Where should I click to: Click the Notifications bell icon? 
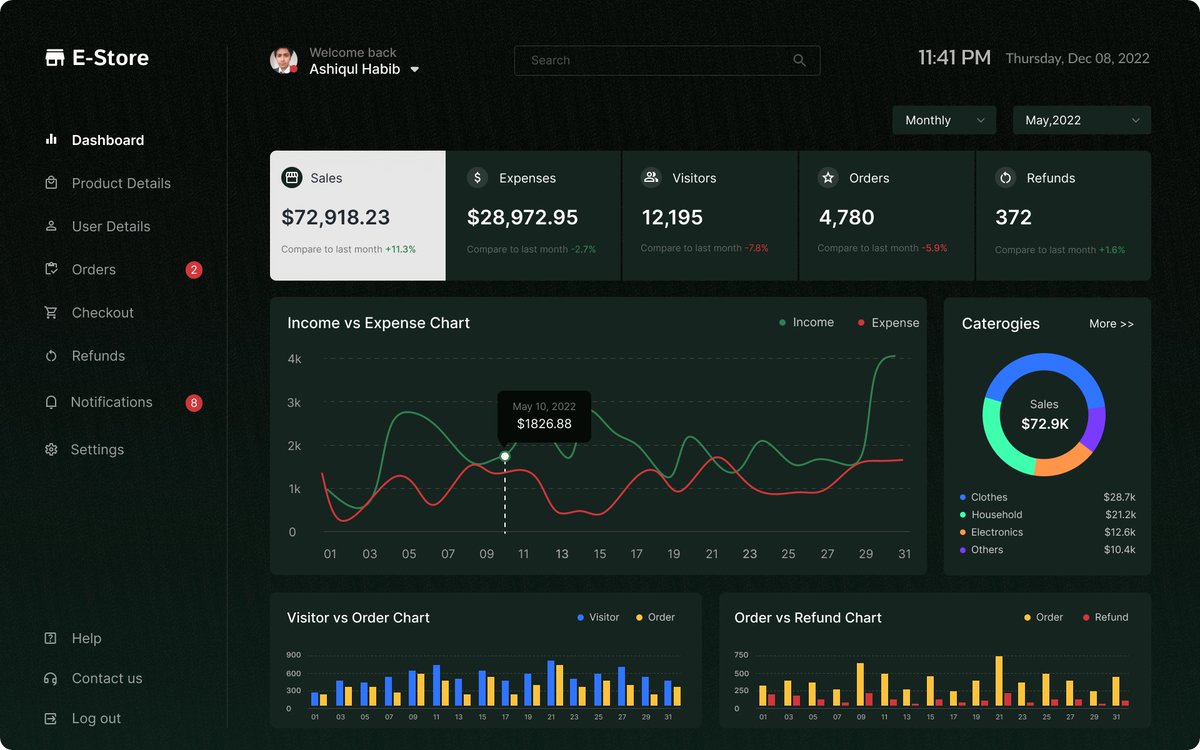(51, 402)
